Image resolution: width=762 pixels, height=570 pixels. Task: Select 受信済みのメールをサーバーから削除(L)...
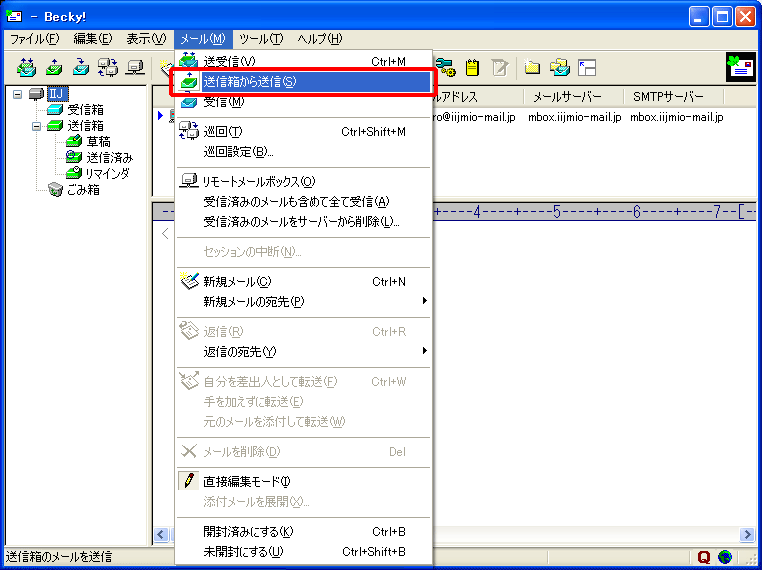tap(304, 222)
